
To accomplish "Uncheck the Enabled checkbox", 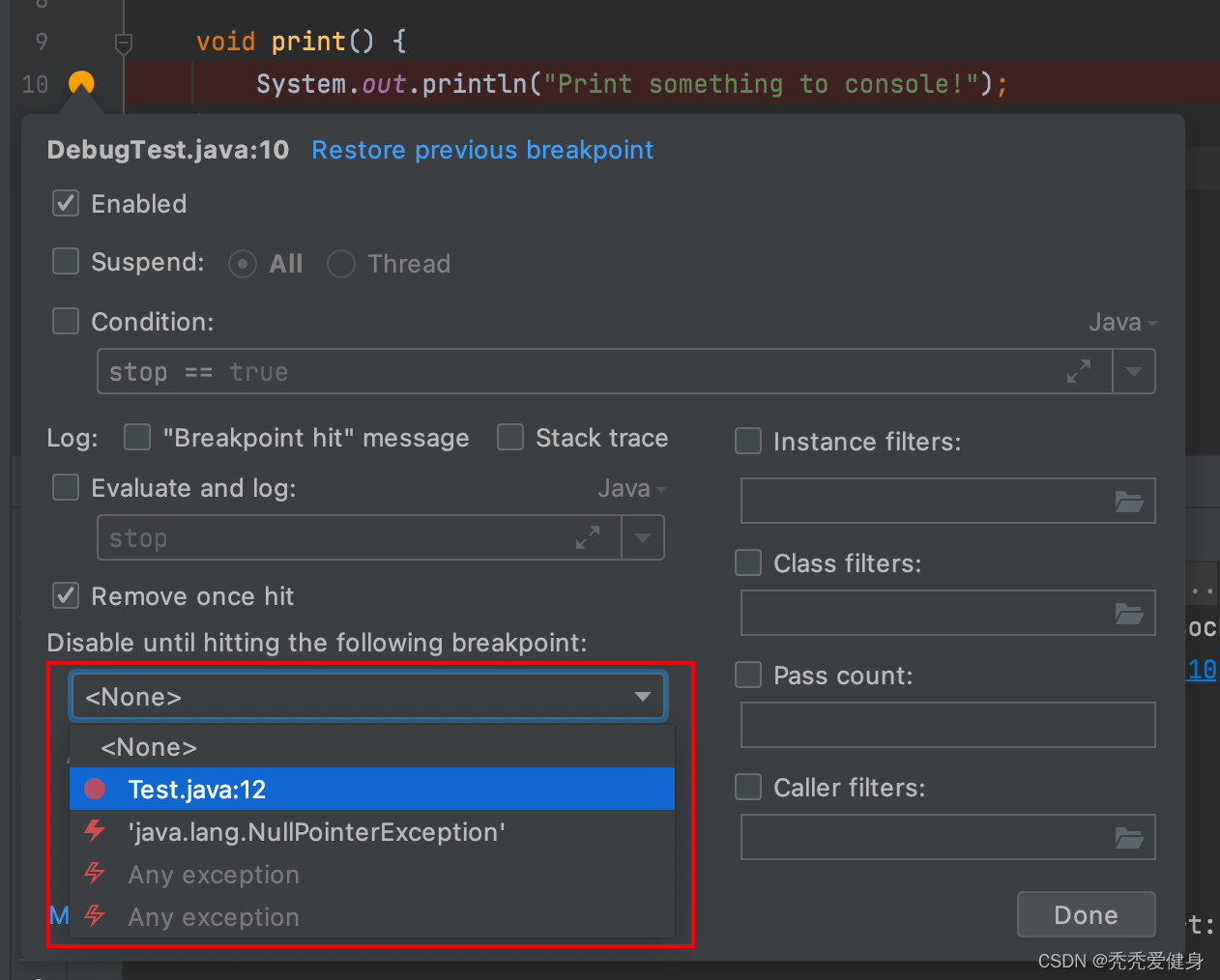I will pyautogui.click(x=66, y=204).
